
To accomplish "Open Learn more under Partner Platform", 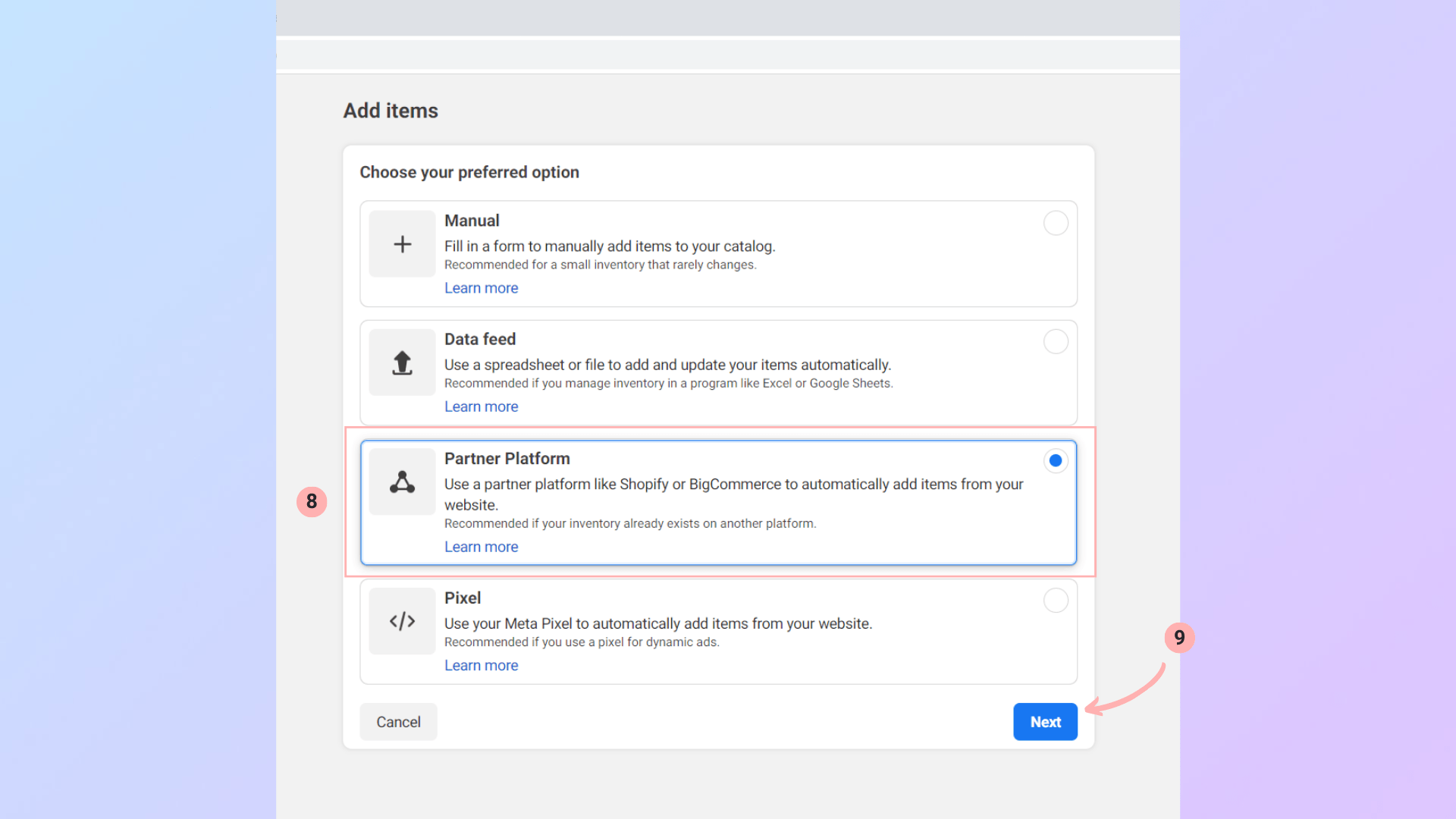I will (481, 547).
